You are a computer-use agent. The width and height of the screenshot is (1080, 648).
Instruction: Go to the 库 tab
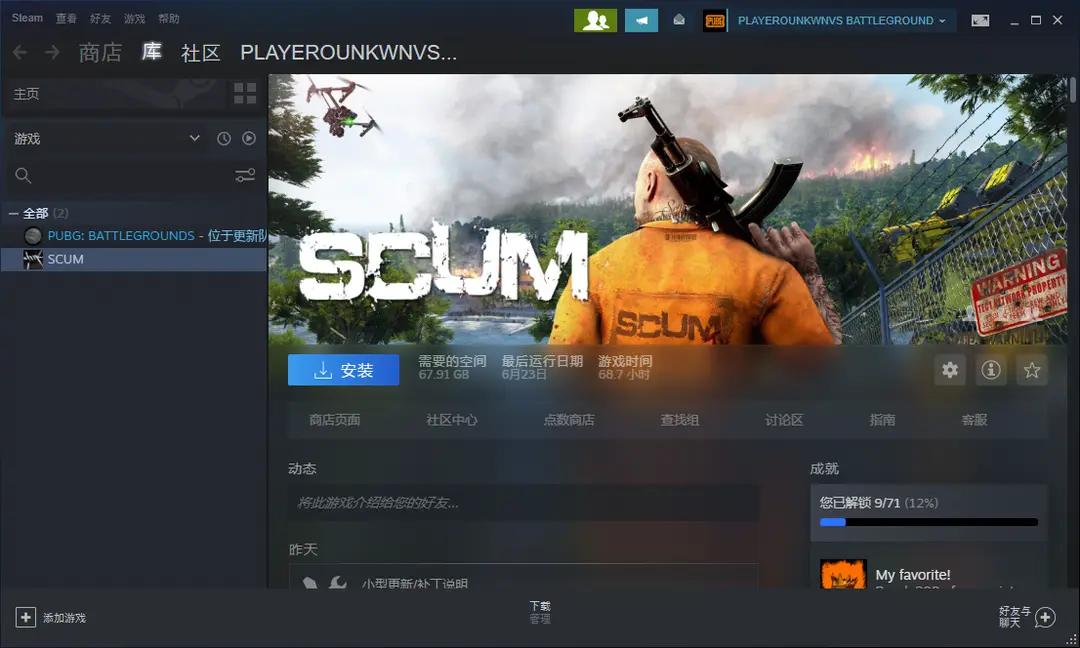(x=152, y=51)
